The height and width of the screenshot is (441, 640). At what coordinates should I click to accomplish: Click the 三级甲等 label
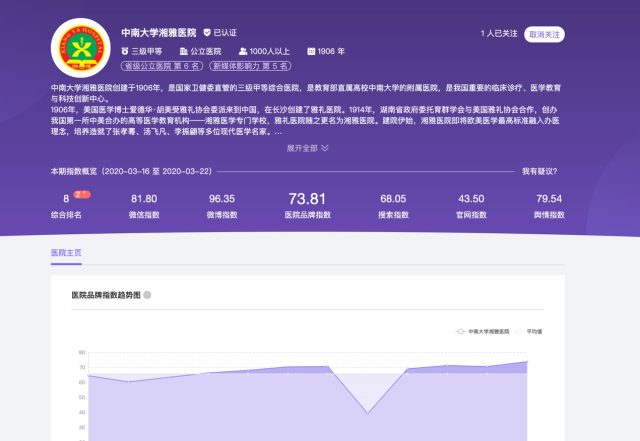147,51
